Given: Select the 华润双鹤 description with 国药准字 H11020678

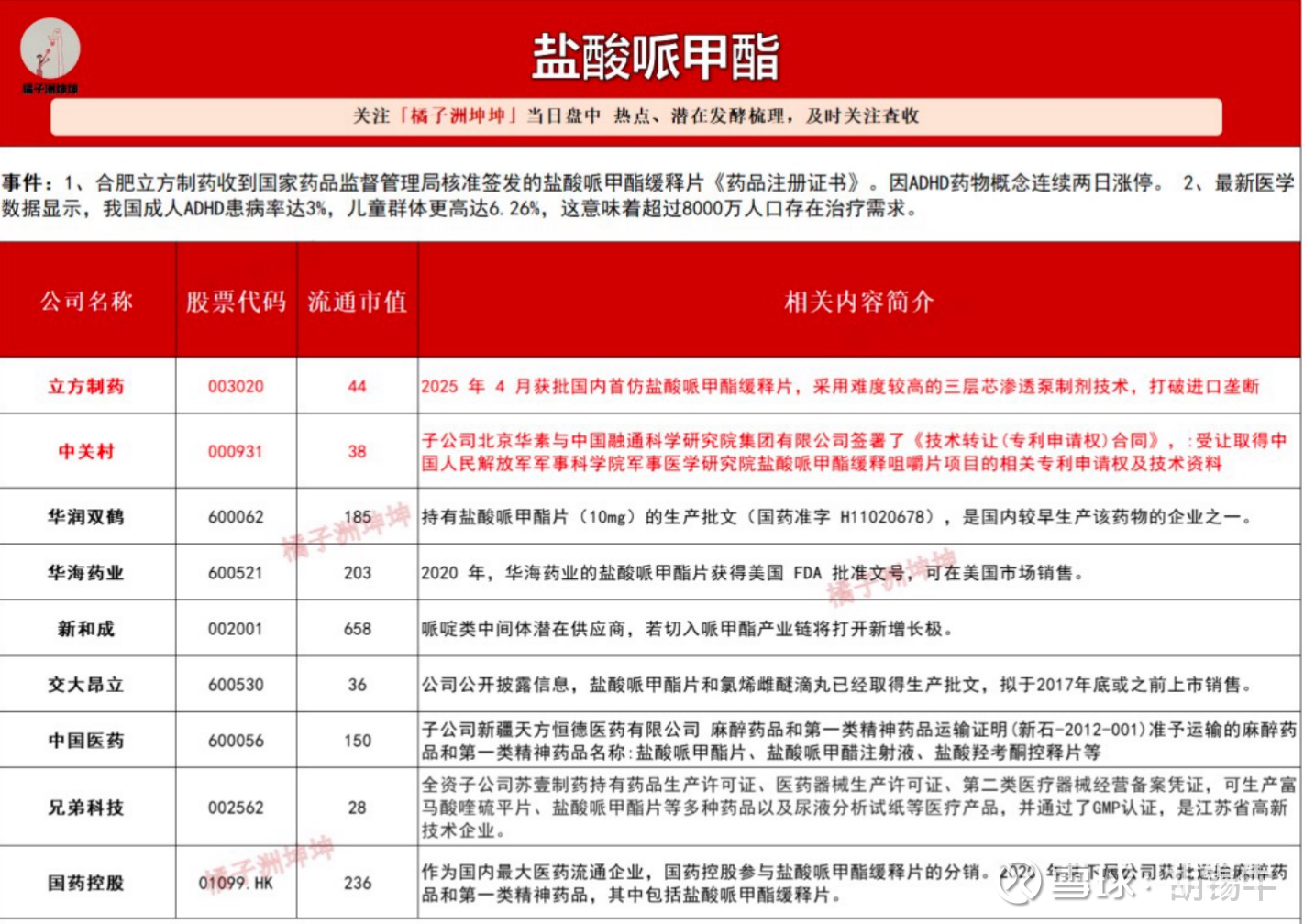Looking at the screenshot, I should pyautogui.click(x=836, y=516).
